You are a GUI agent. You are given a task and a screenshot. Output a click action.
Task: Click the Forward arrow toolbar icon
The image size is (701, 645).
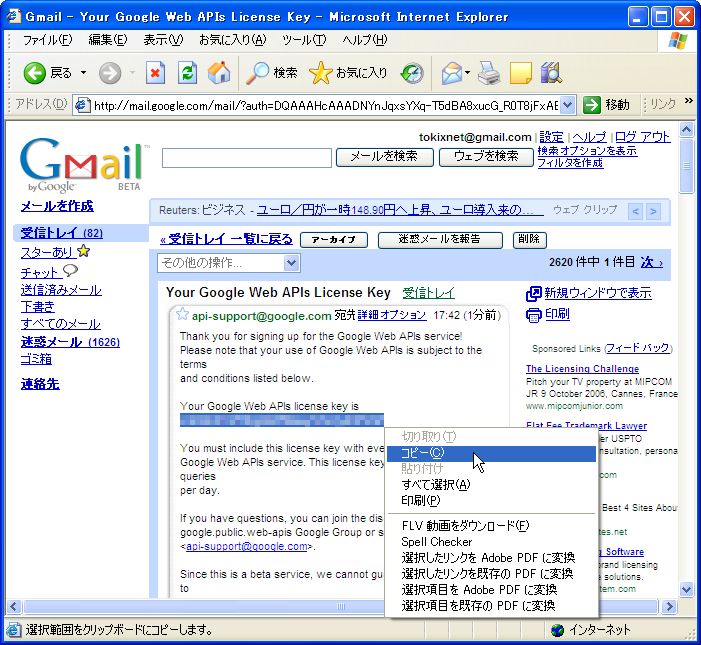(x=110, y=73)
